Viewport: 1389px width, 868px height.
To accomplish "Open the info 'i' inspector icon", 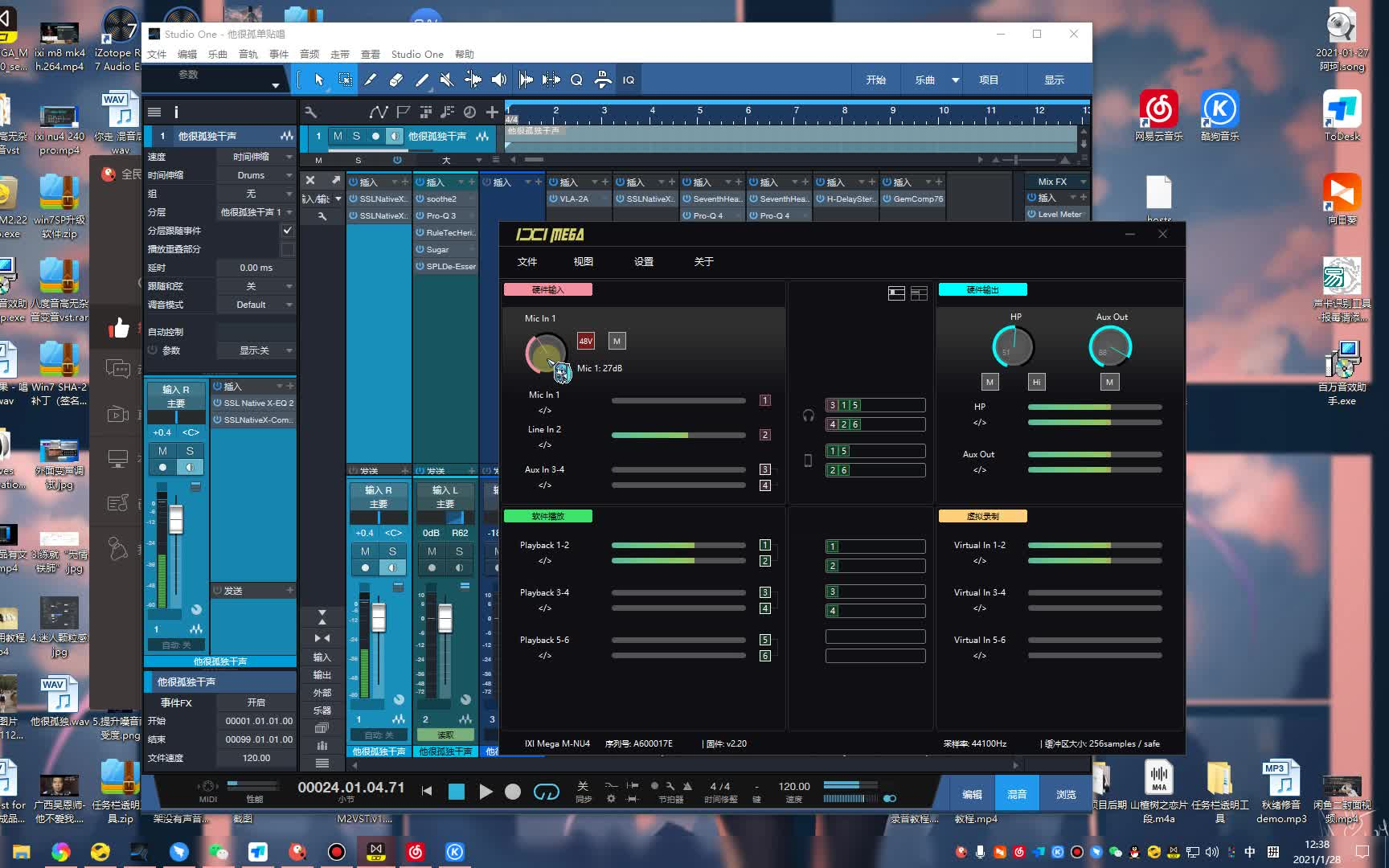I will (176, 113).
